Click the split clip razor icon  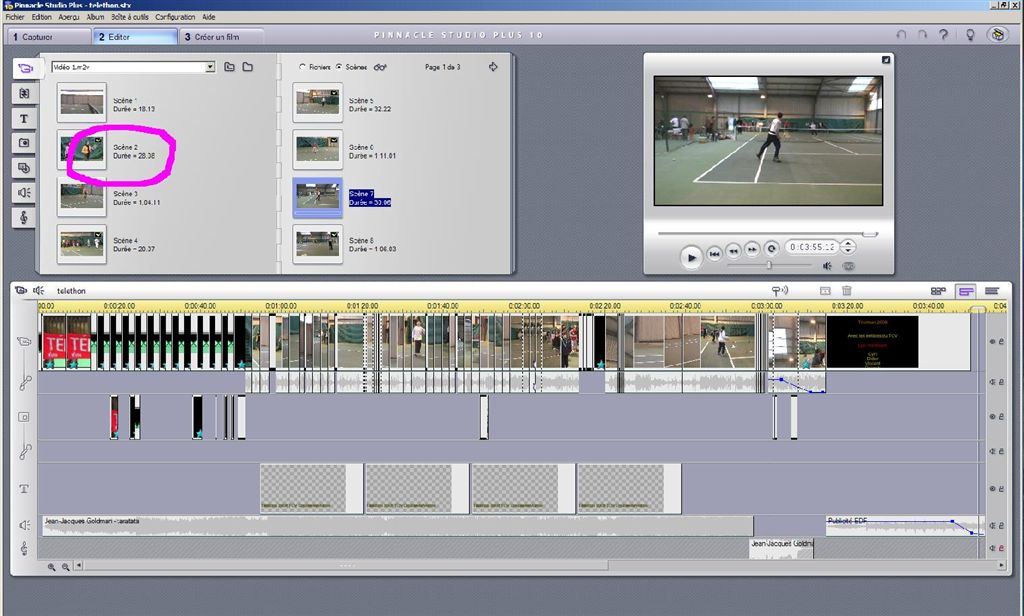point(825,291)
